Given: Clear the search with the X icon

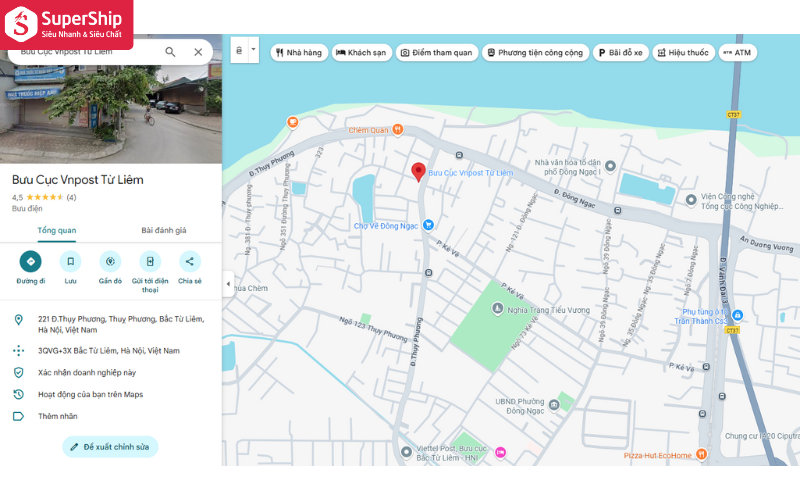Looking at the screenshot, I should tap(198, 52).
